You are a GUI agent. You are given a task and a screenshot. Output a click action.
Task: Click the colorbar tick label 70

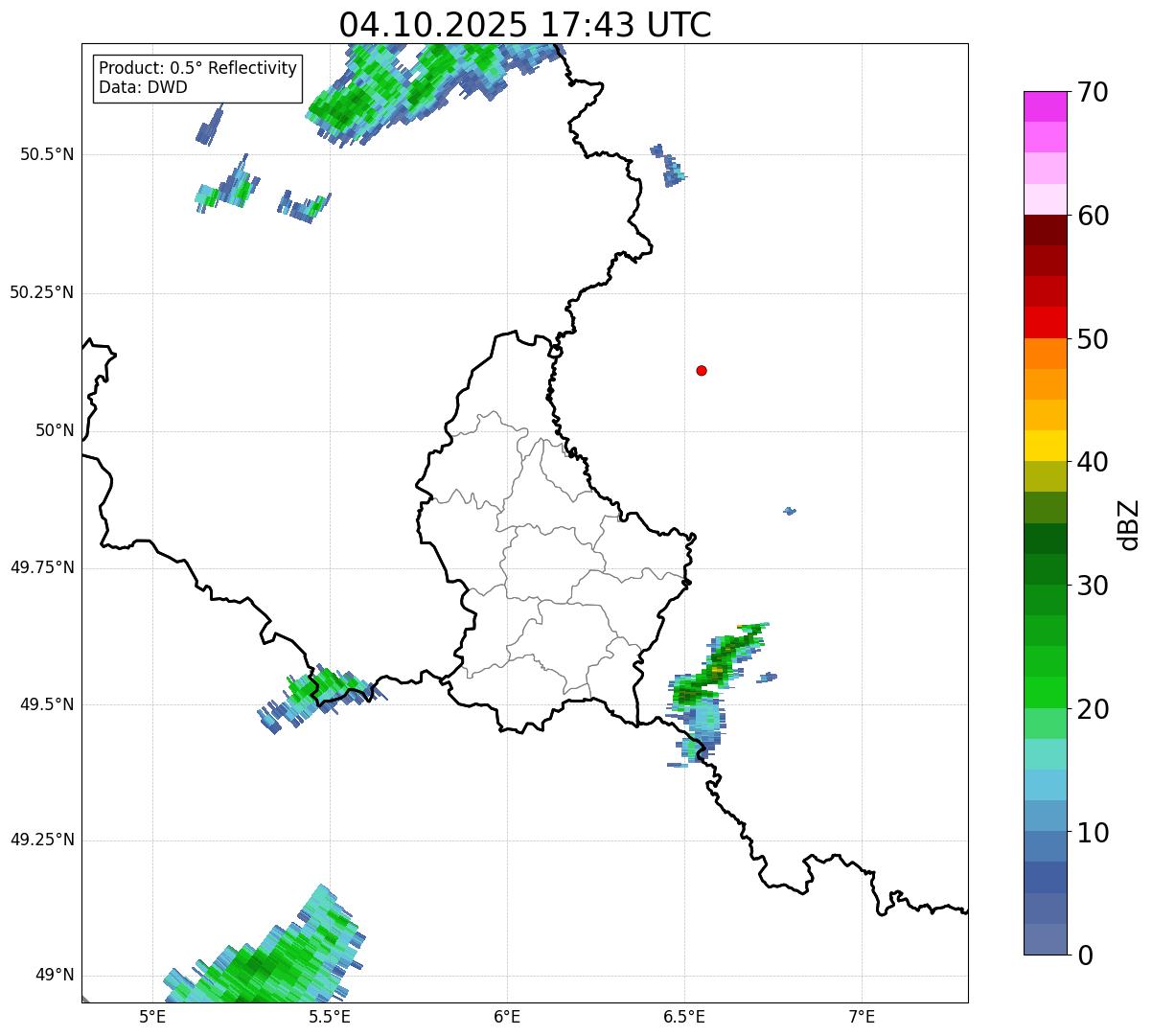click(x=1093, y=93)
